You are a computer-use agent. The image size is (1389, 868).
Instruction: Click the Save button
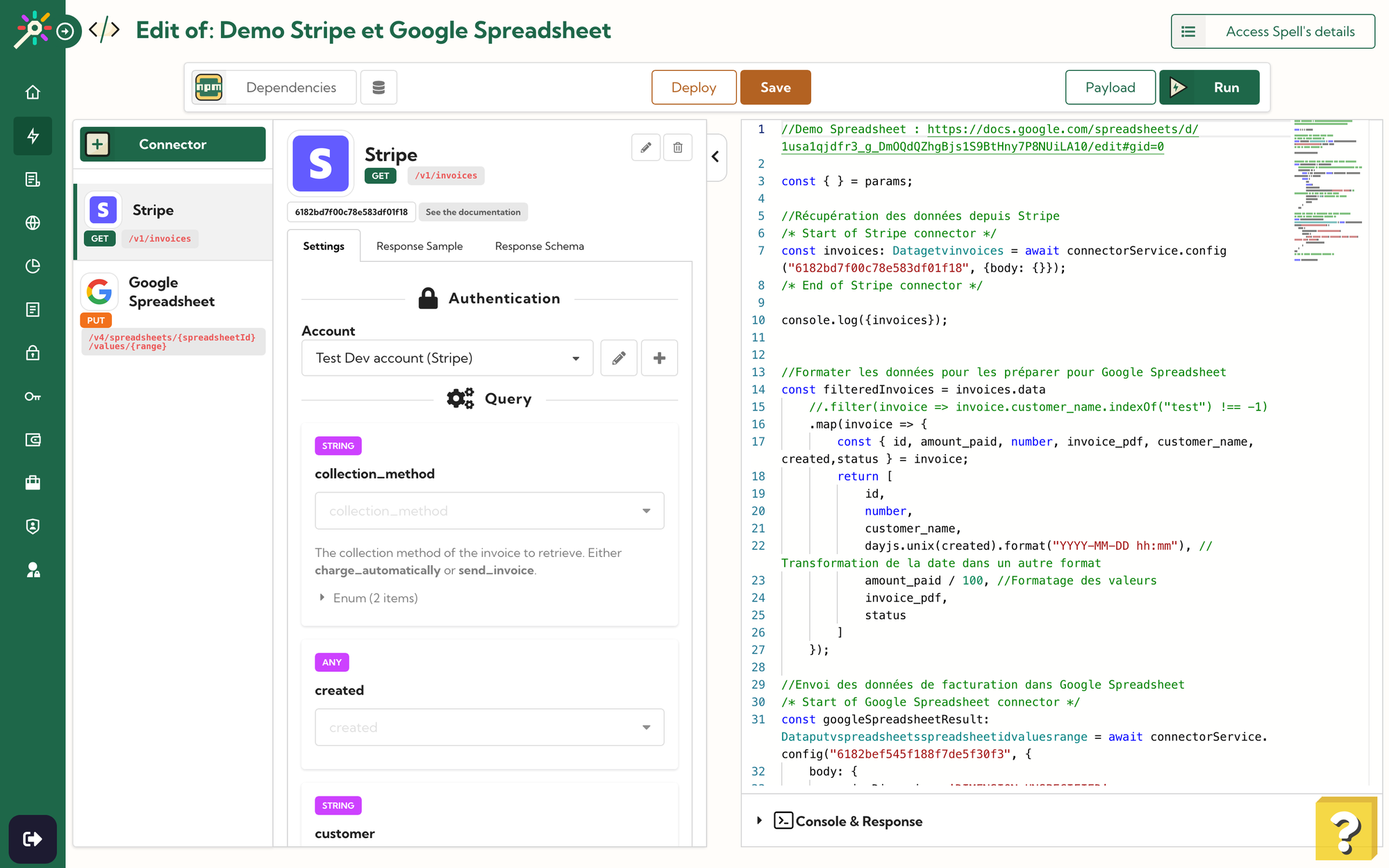(x=776, y=87)
